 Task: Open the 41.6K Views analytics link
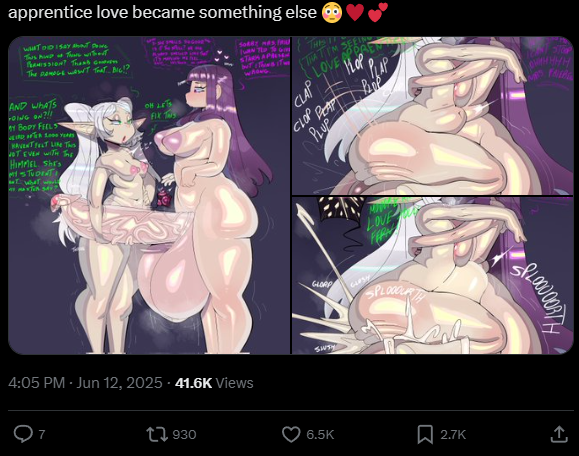(x=214, y=383)
